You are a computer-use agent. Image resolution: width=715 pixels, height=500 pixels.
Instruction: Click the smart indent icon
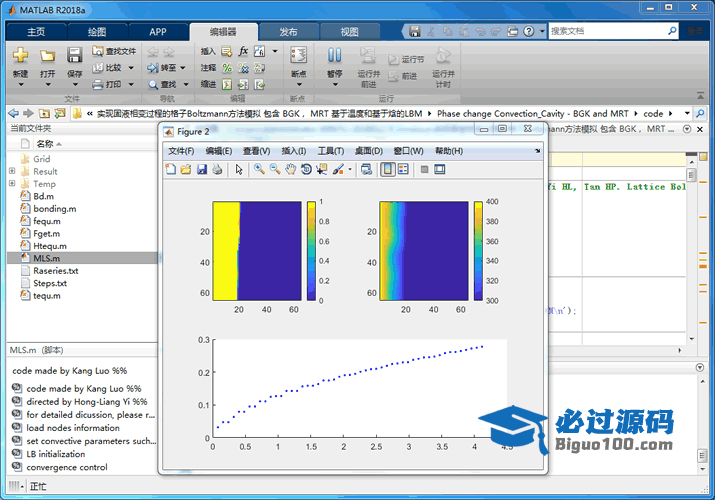pyautogui.click(x=227, y=84)
